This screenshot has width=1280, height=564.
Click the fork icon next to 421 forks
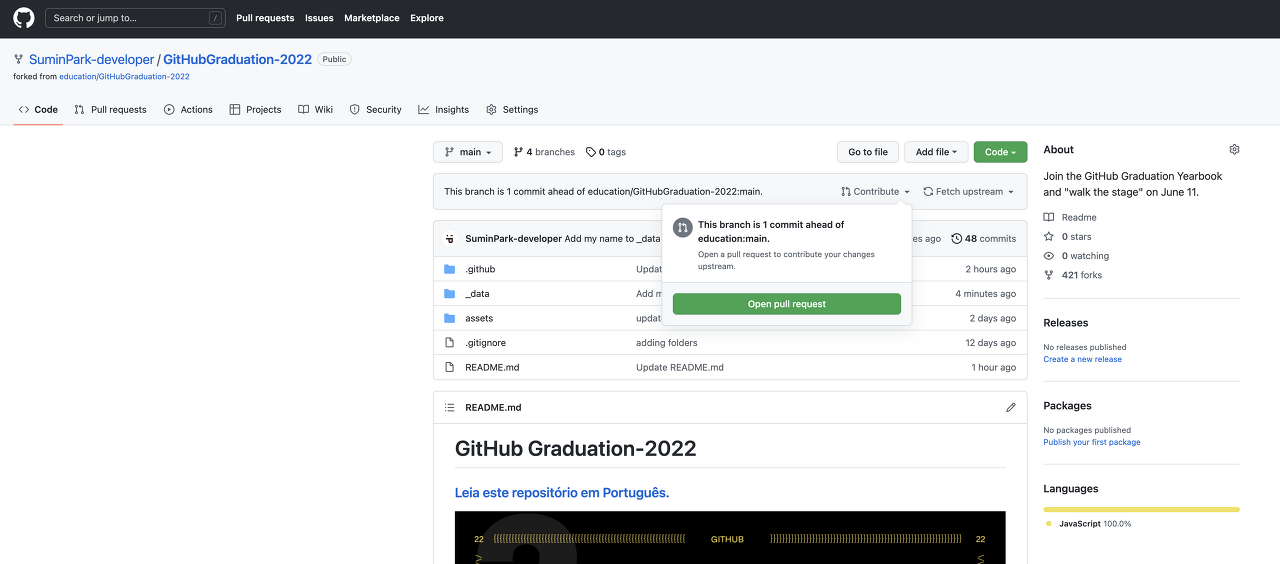1049,275
